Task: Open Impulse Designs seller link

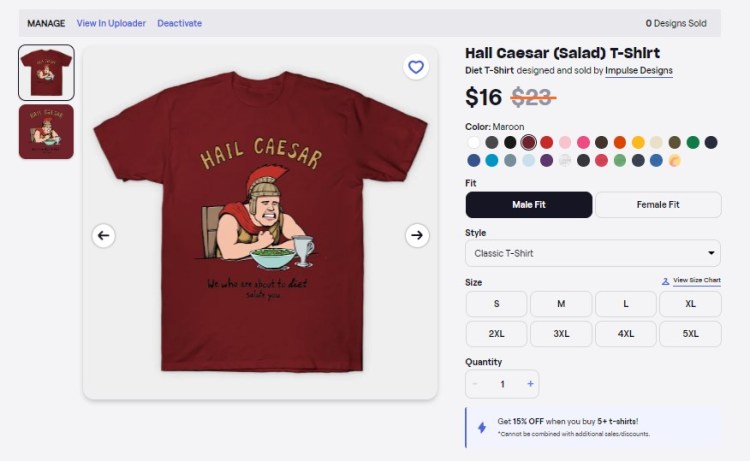Action: [x=639, y=71]
